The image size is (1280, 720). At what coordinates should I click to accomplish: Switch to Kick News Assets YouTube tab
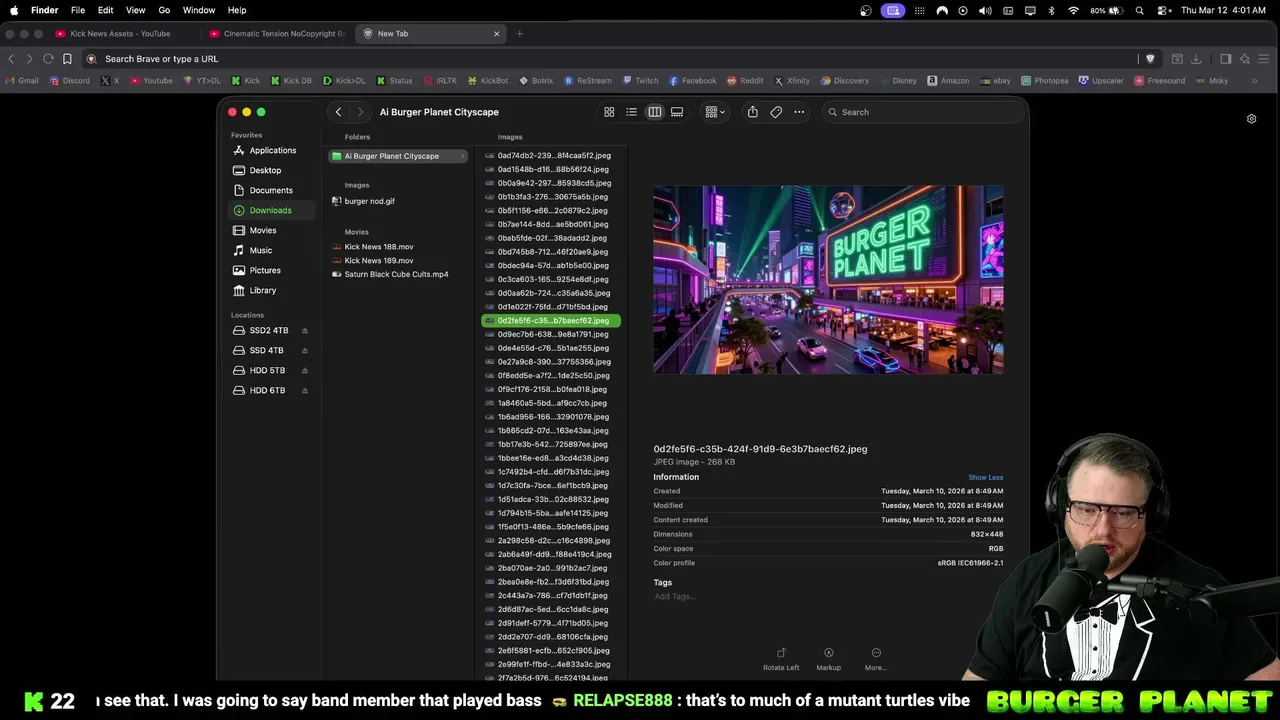pyautogui.click(x=120, y=33)
